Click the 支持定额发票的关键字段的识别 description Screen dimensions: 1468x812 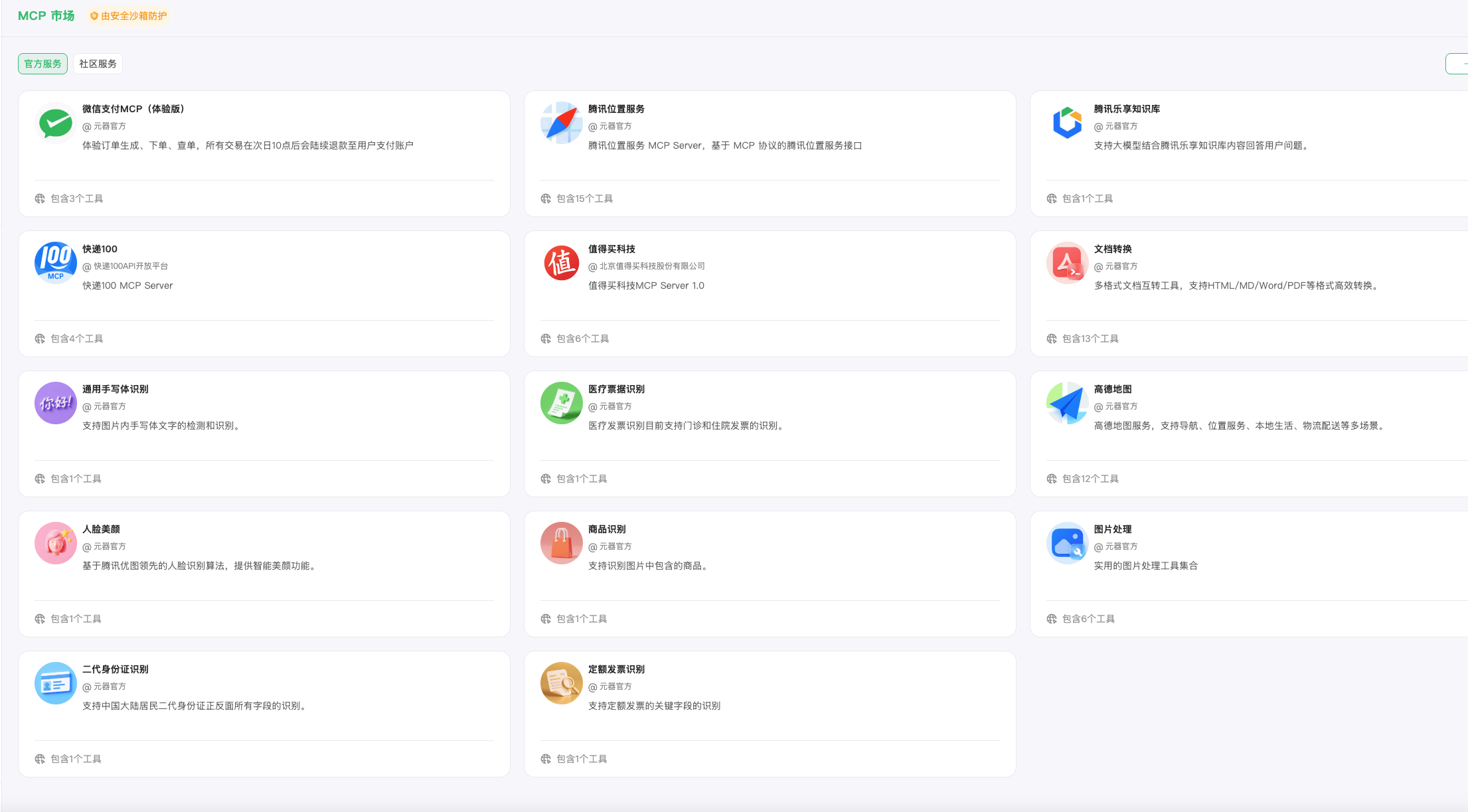[654, 706]
